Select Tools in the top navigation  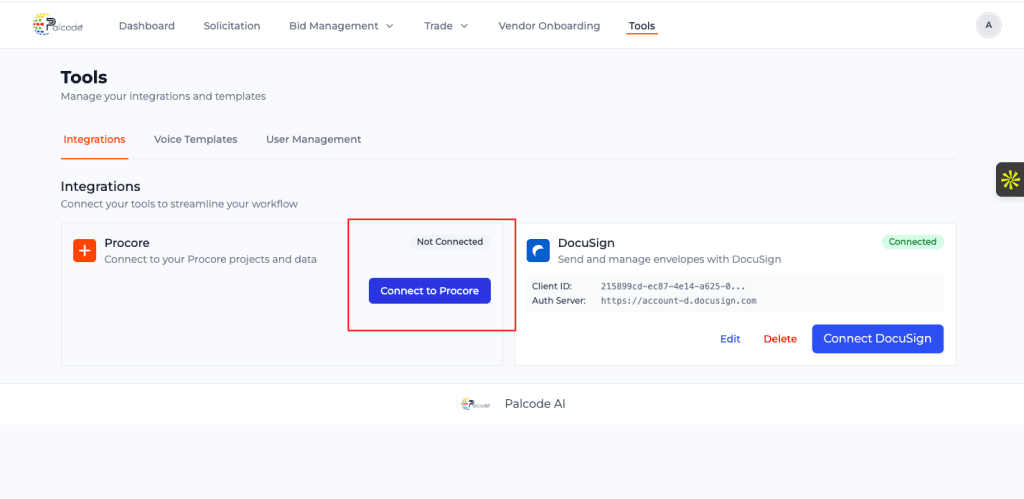point(642,26)
